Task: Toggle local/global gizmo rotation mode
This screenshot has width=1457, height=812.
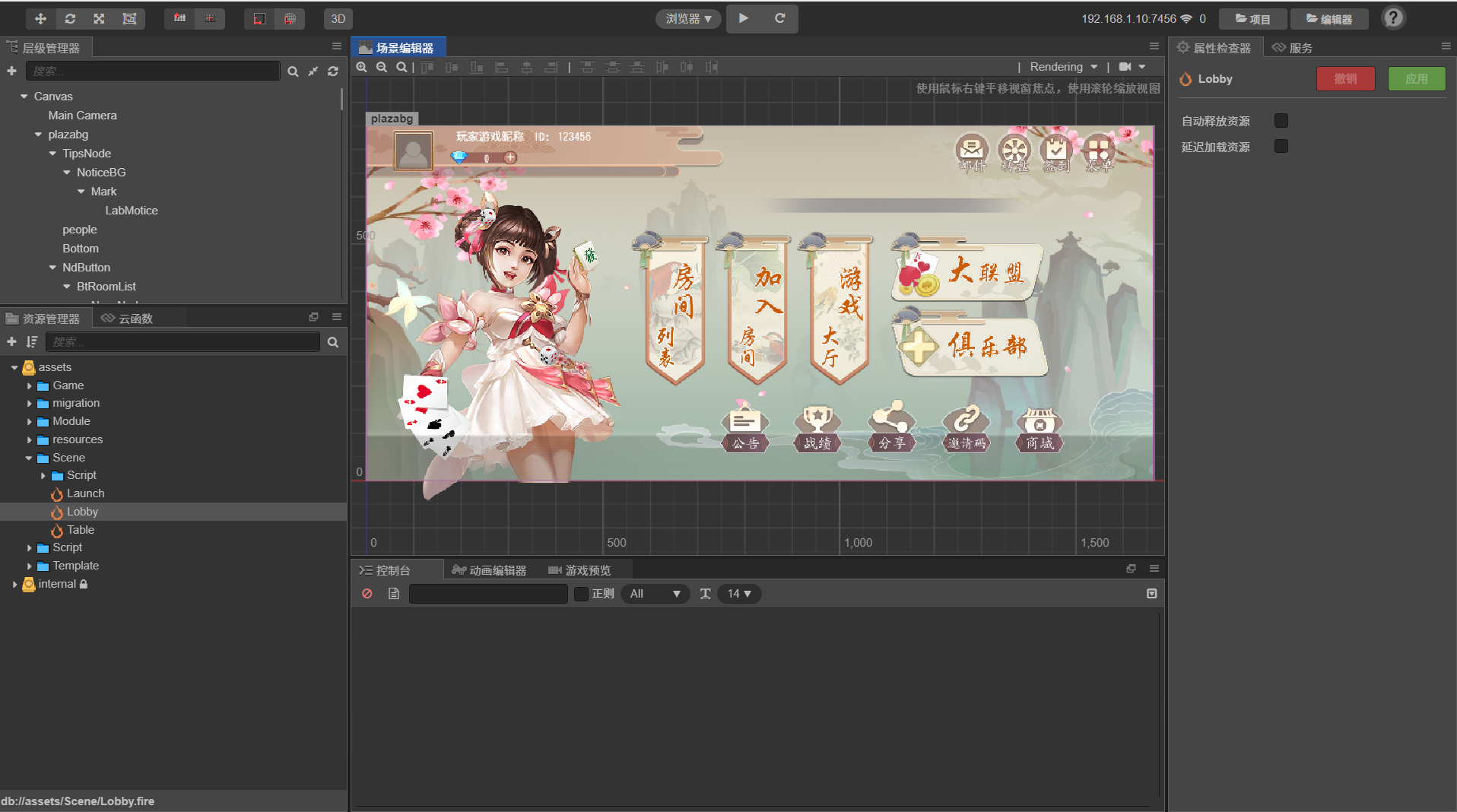Action: [210, 18]
